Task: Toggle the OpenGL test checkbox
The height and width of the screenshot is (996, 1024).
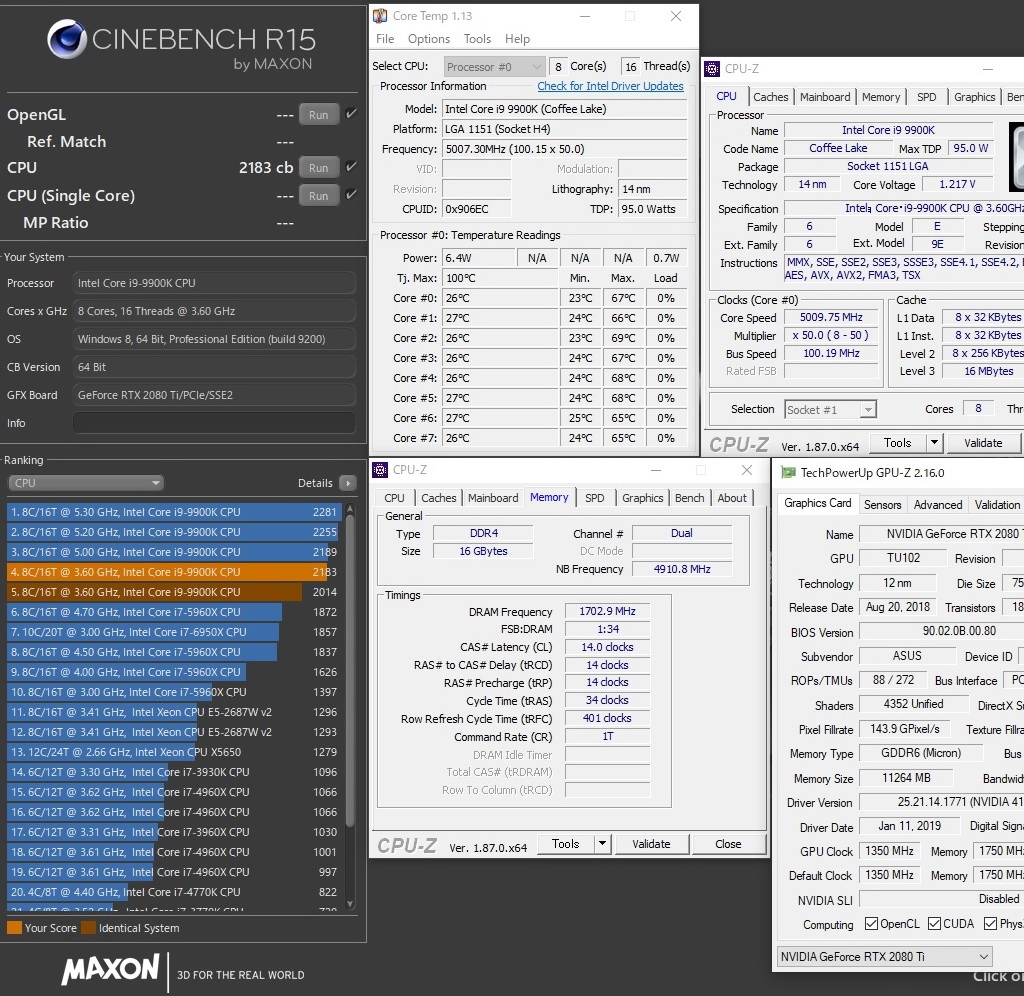Action: tap(351, 114)
